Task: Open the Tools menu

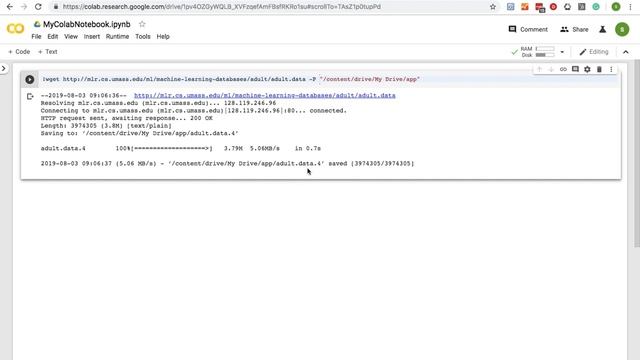Action: [x=143, y=36]
